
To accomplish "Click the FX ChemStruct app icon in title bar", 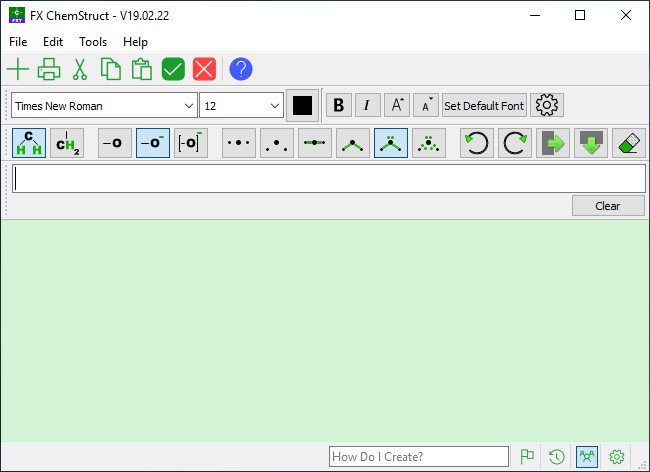I will (17, 15).
